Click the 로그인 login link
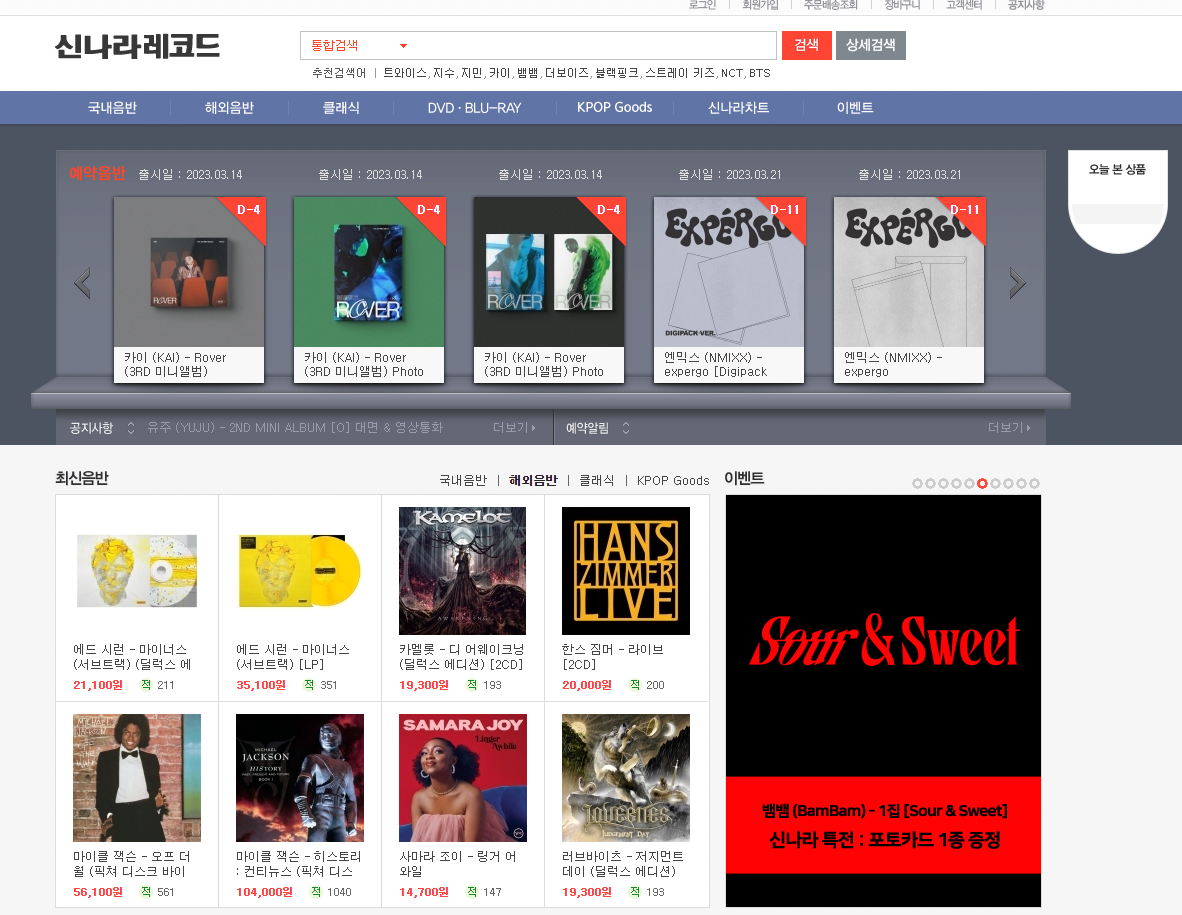The height and width of the screenshot is (915, 1182). click(702, 5)
